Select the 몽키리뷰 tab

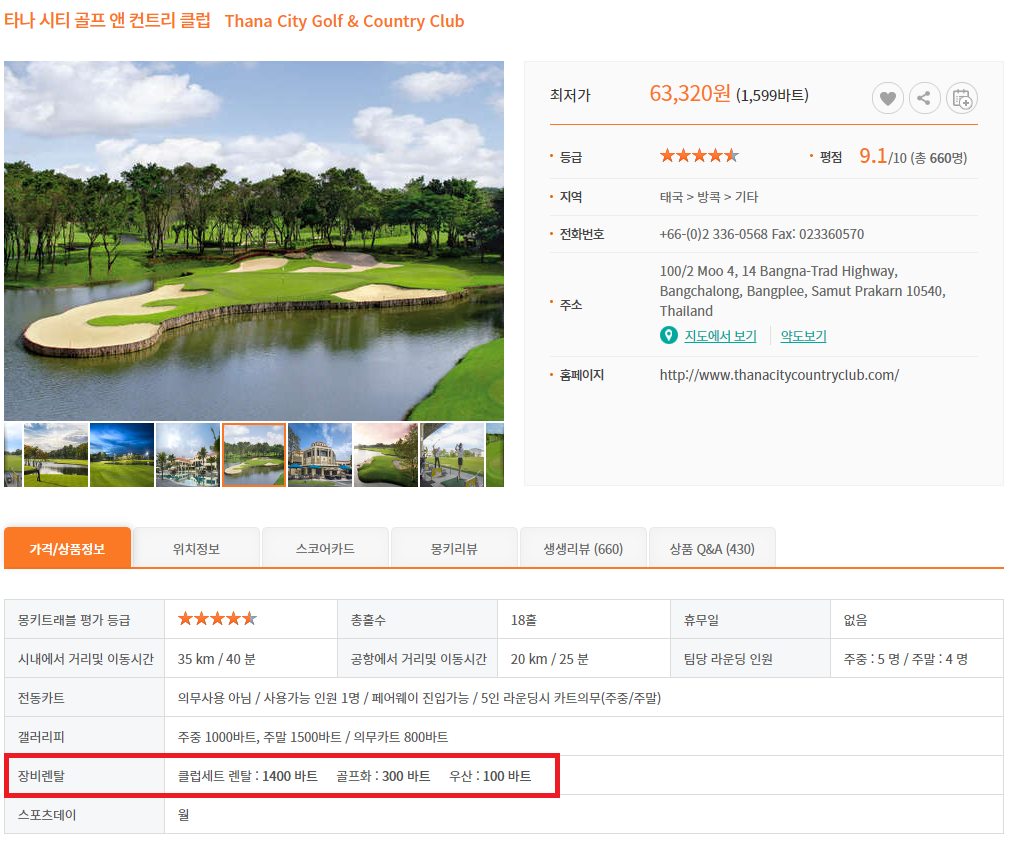(454, 548)
